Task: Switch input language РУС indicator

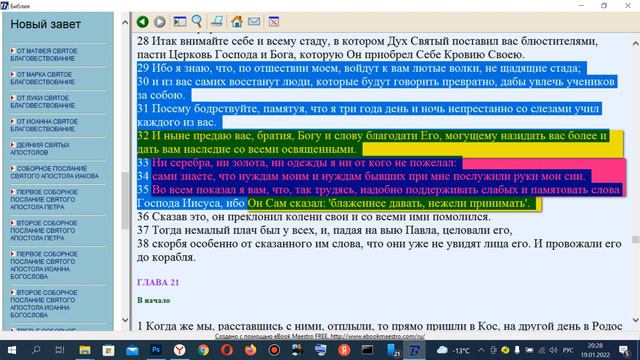Action: click(x=568, y=350)
